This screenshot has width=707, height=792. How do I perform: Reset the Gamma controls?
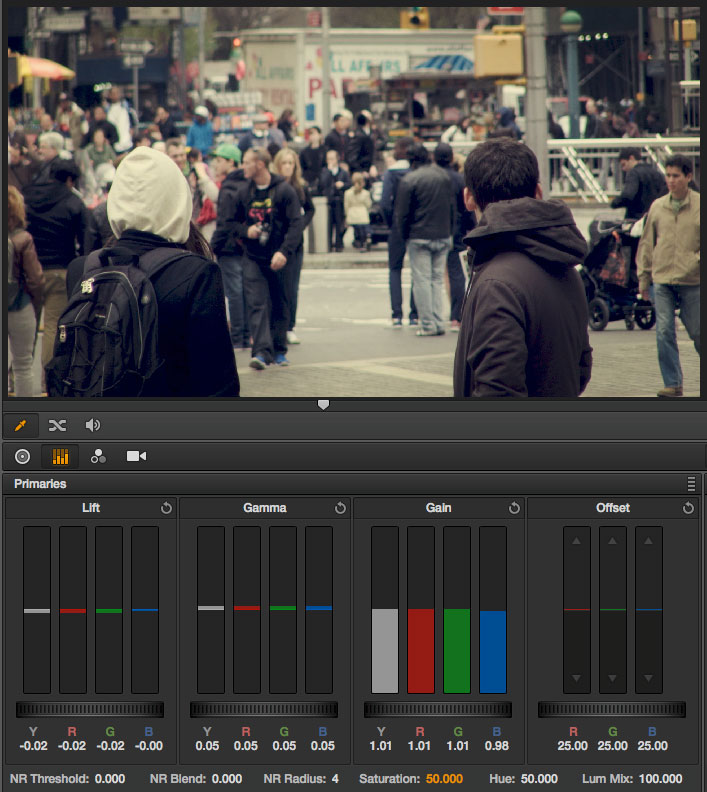[x=340, y=508]
